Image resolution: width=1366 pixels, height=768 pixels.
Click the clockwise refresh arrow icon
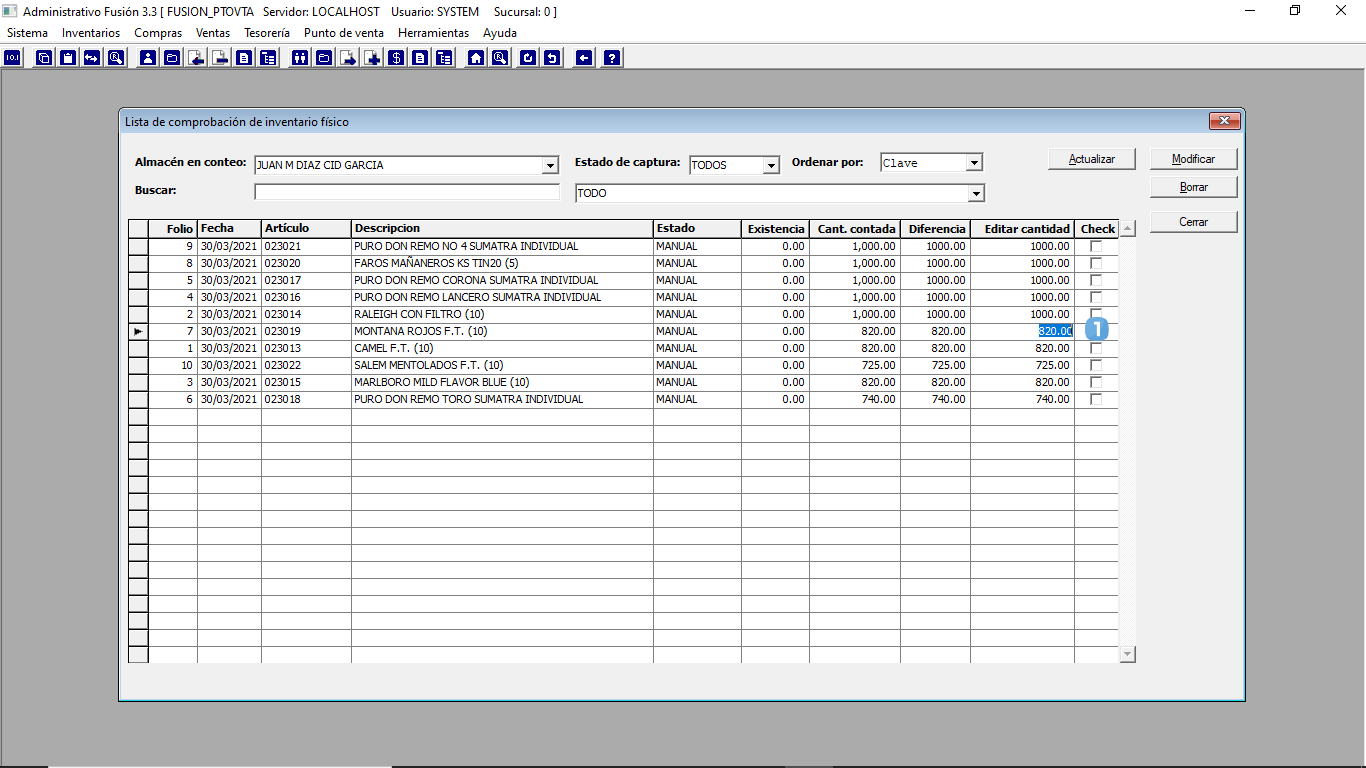[528, 58]
